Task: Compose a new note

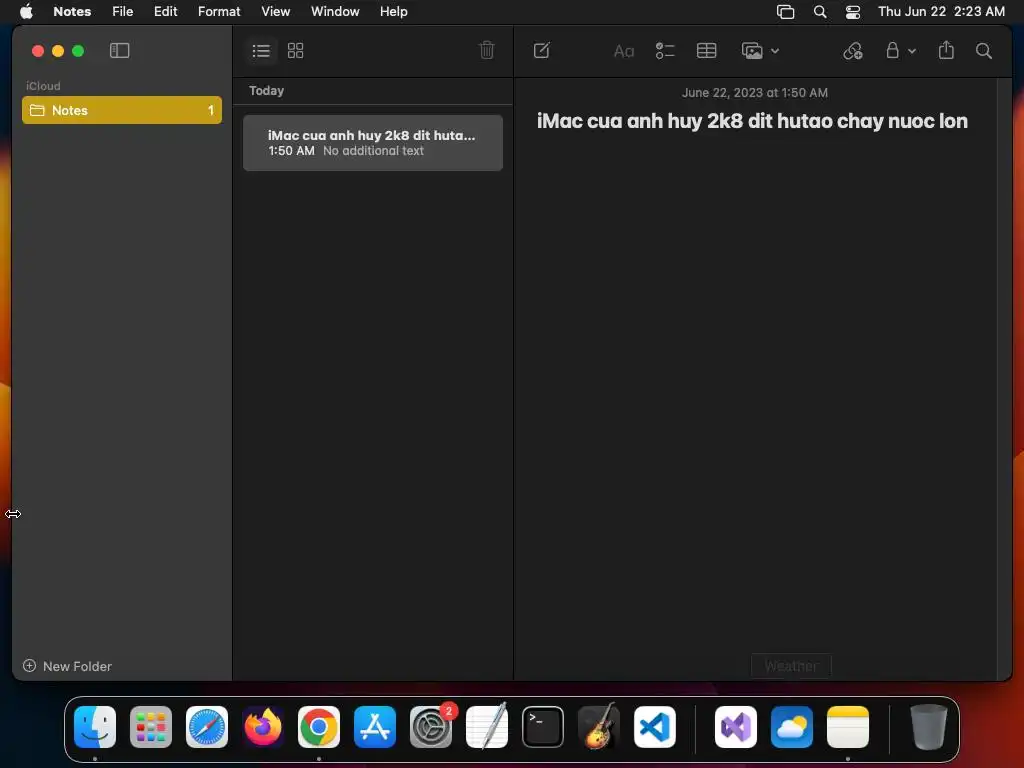Action: [x=541, y=50]
